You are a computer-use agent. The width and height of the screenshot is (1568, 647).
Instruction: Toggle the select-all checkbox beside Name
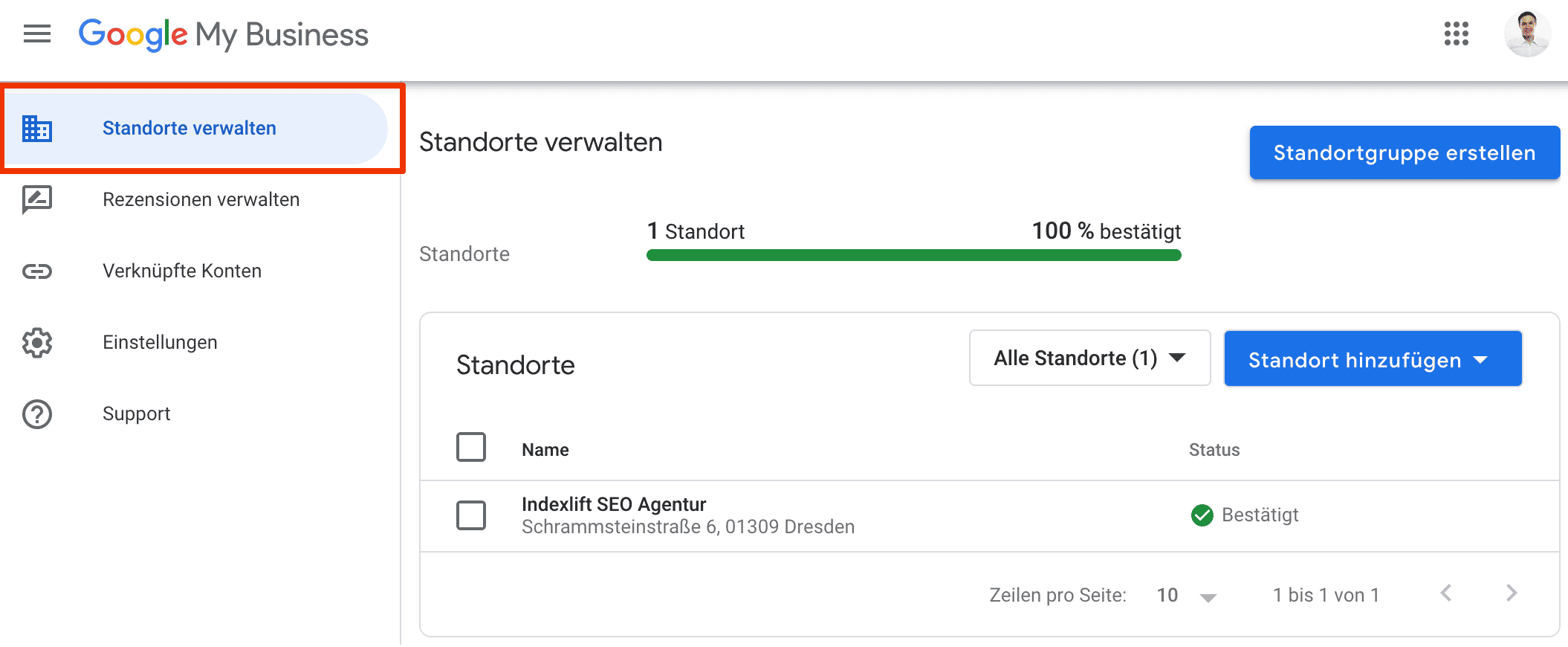[x=471, y=448]
